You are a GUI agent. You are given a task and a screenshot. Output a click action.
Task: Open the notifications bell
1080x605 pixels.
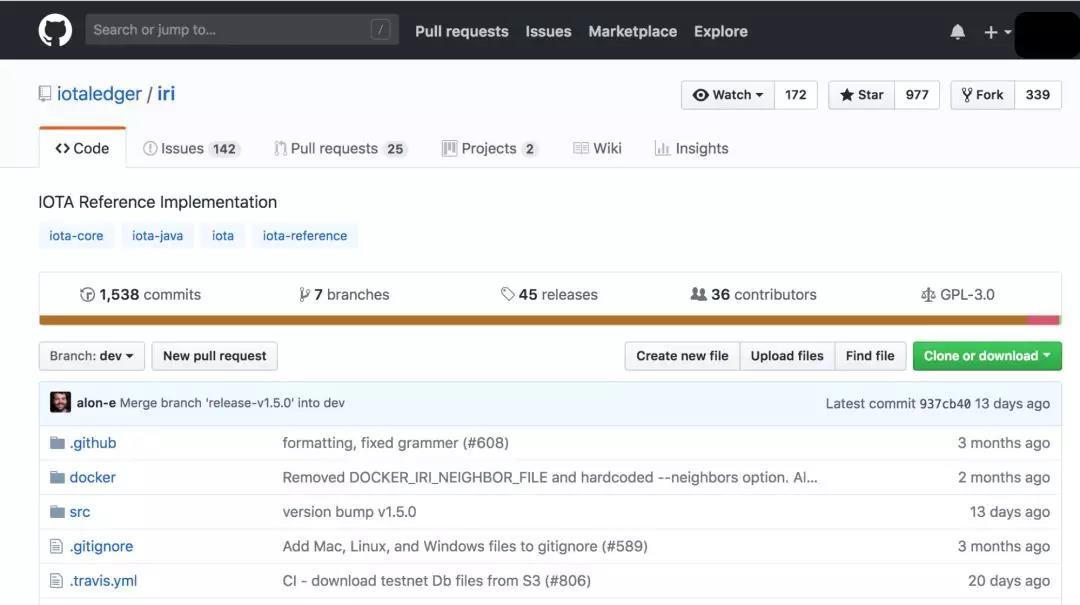pyautogui.click(x=957, y=32)
